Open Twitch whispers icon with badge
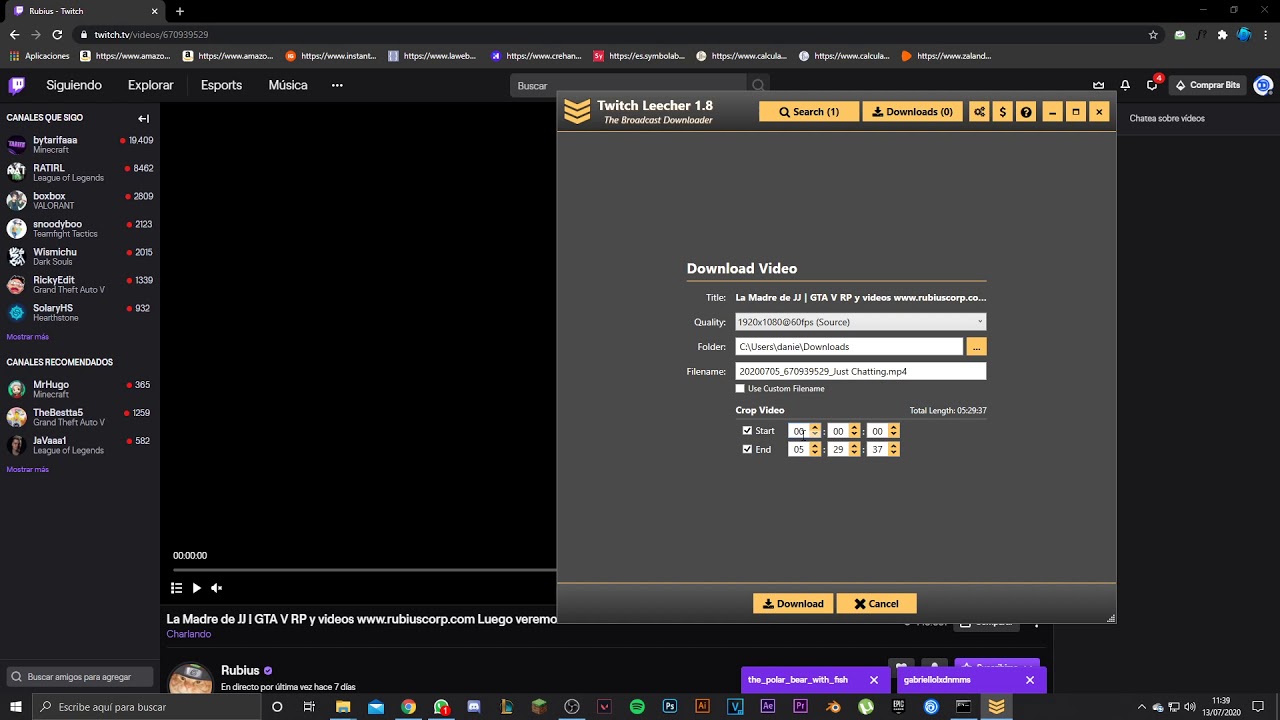Screen dimensions: 1280x720 pos(1152,85)
